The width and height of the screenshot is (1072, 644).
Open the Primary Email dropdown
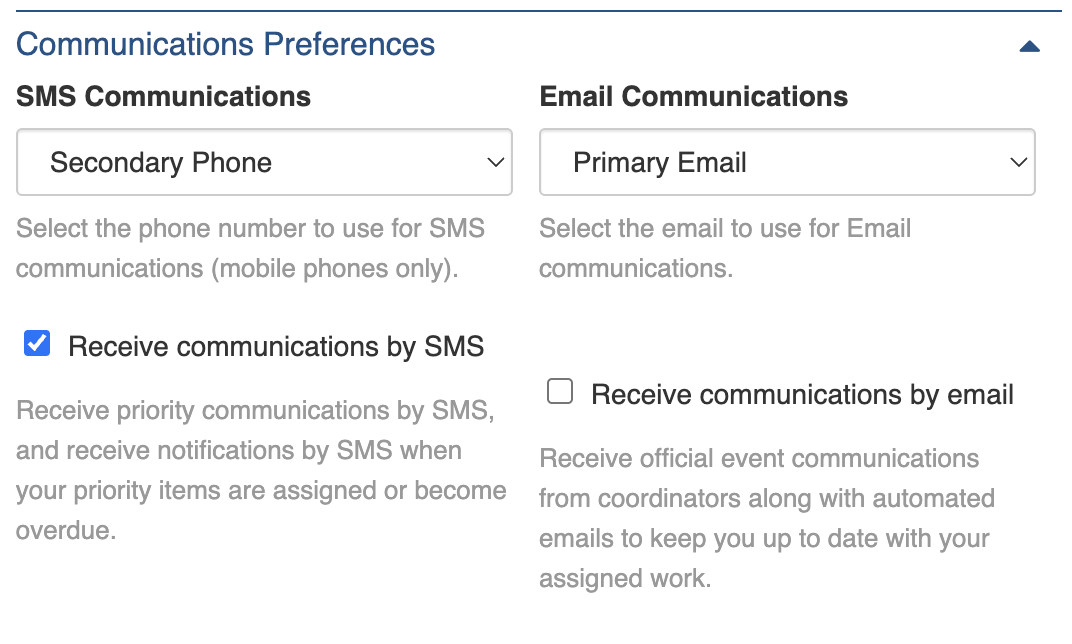tap(787, 162)
